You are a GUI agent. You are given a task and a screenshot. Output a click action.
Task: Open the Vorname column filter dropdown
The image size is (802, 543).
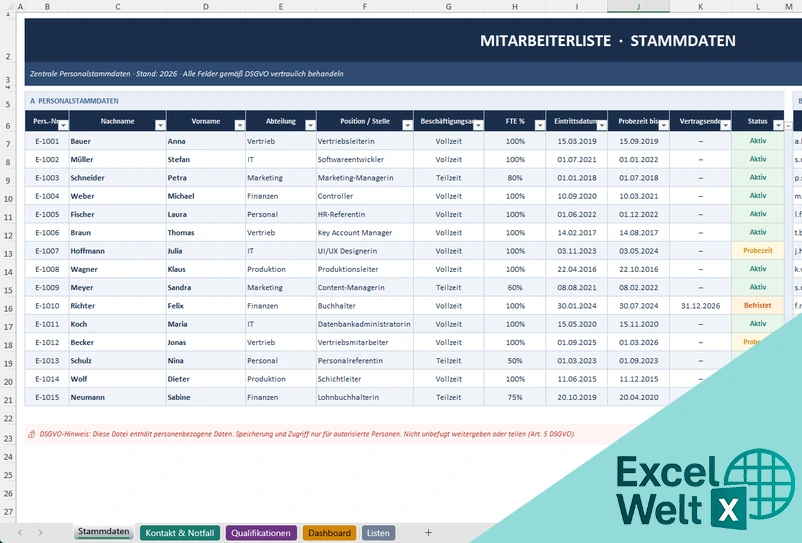(239, 126)
